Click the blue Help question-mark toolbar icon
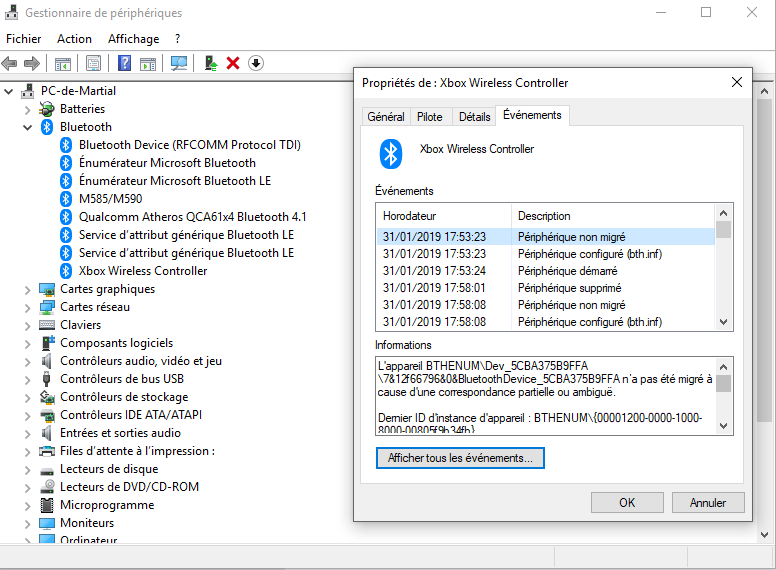This screenshot has height=570, width=776. (x=124, y=63)
